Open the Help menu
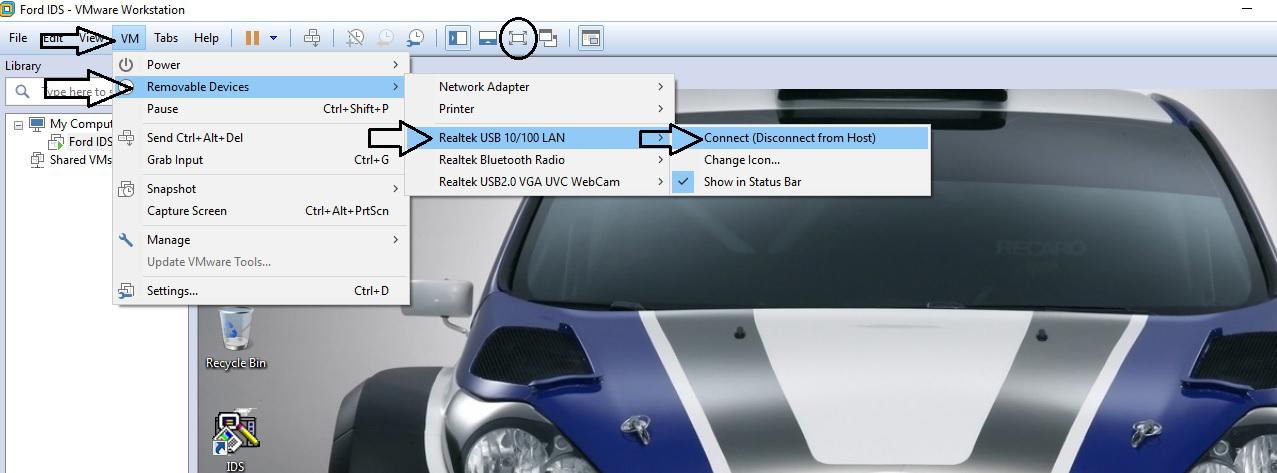Image resolution: width=1277 pixels, height=473 pixels. pos(206,38)
